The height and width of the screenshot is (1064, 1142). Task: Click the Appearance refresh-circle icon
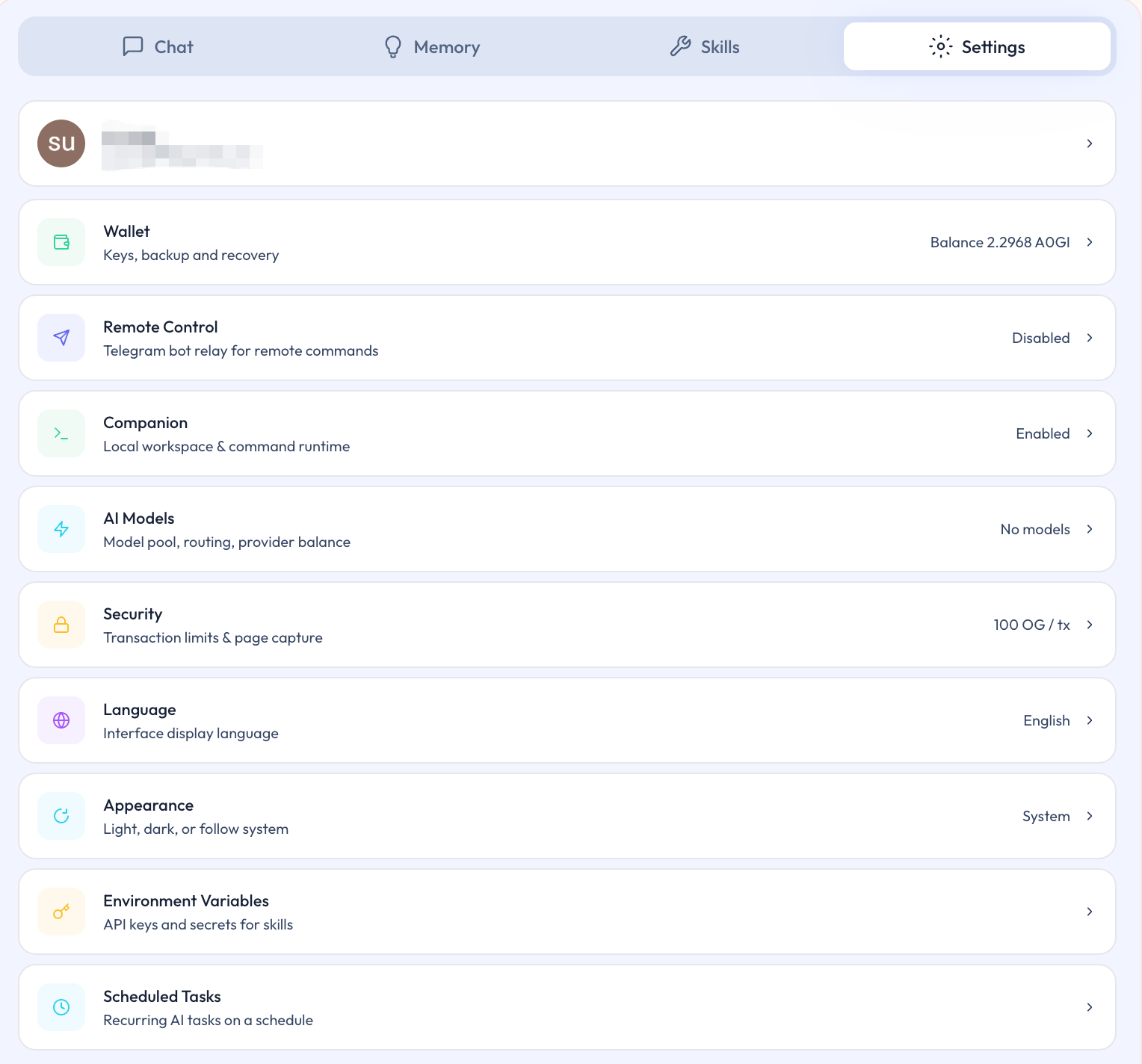pyautogui.click(x=61, y=816)
